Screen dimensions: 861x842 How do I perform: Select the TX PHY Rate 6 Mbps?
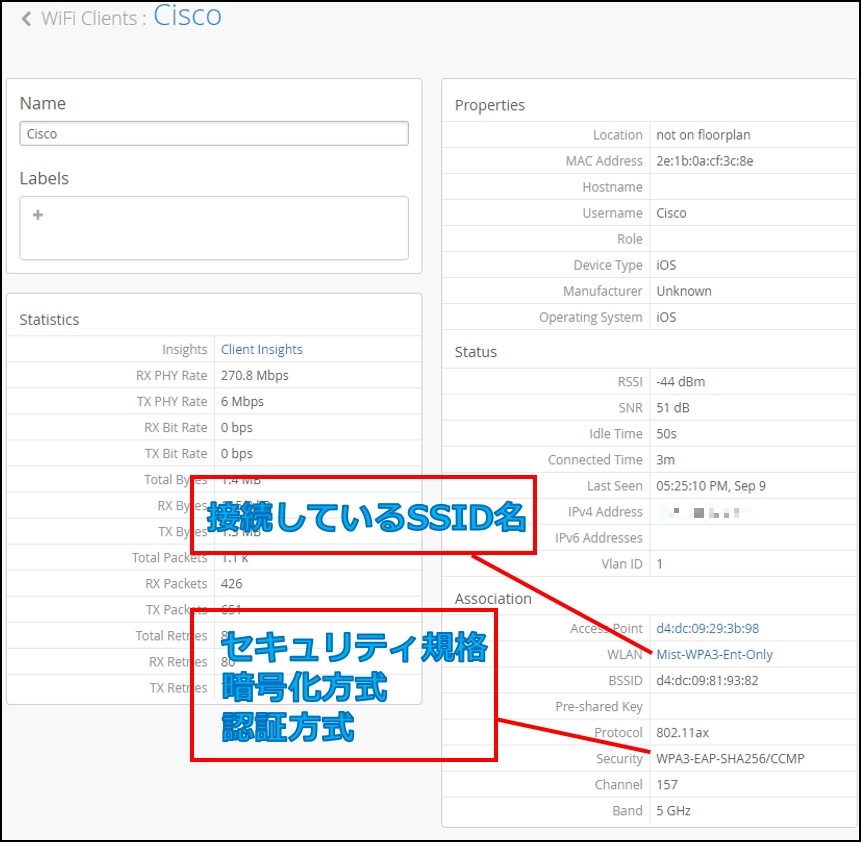coord(242,402)
